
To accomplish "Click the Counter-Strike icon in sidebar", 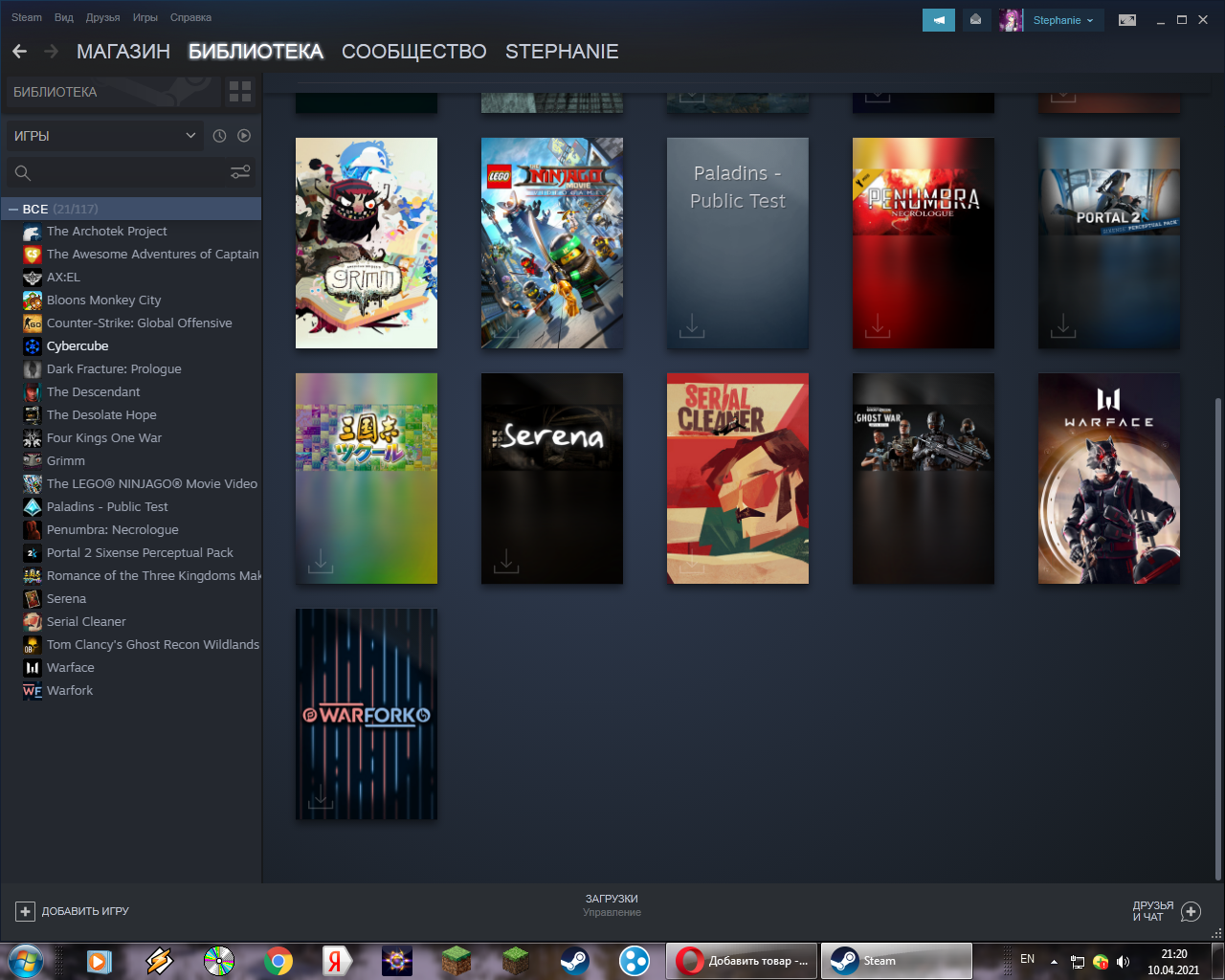I will pos(33,323).
